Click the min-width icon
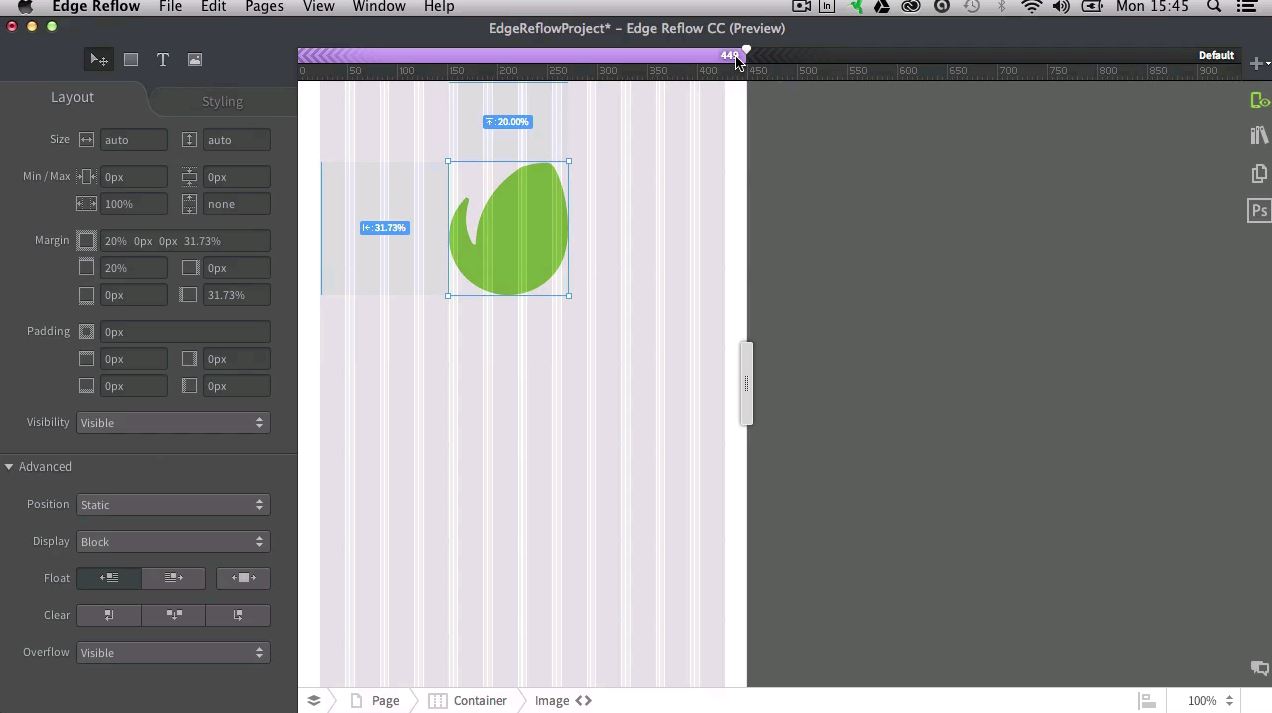The width and height of the screenshot is (1272, 713). click(x=86, y=177)
